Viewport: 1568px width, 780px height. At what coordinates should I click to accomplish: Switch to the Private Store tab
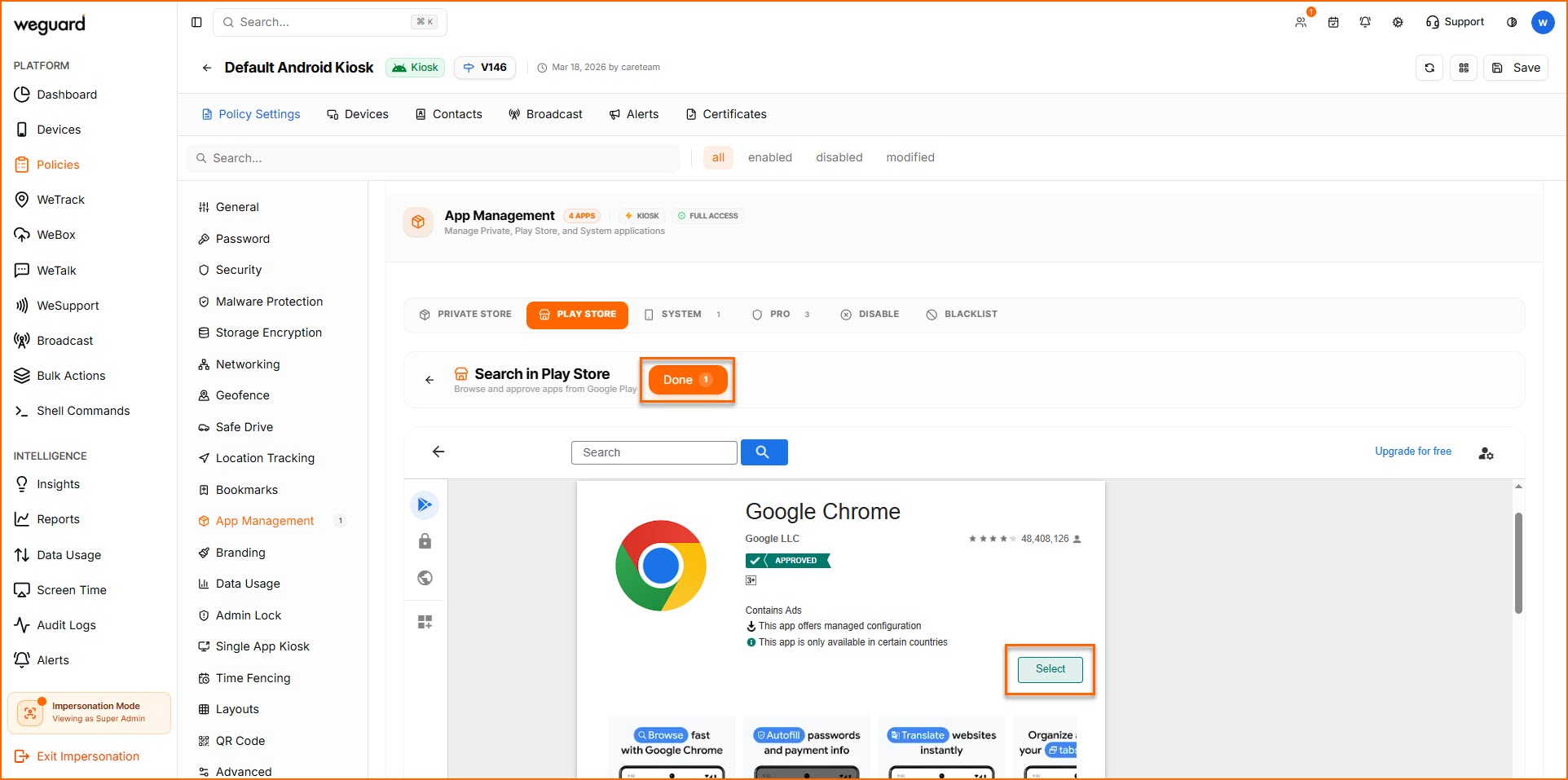(x=465, y=315)
